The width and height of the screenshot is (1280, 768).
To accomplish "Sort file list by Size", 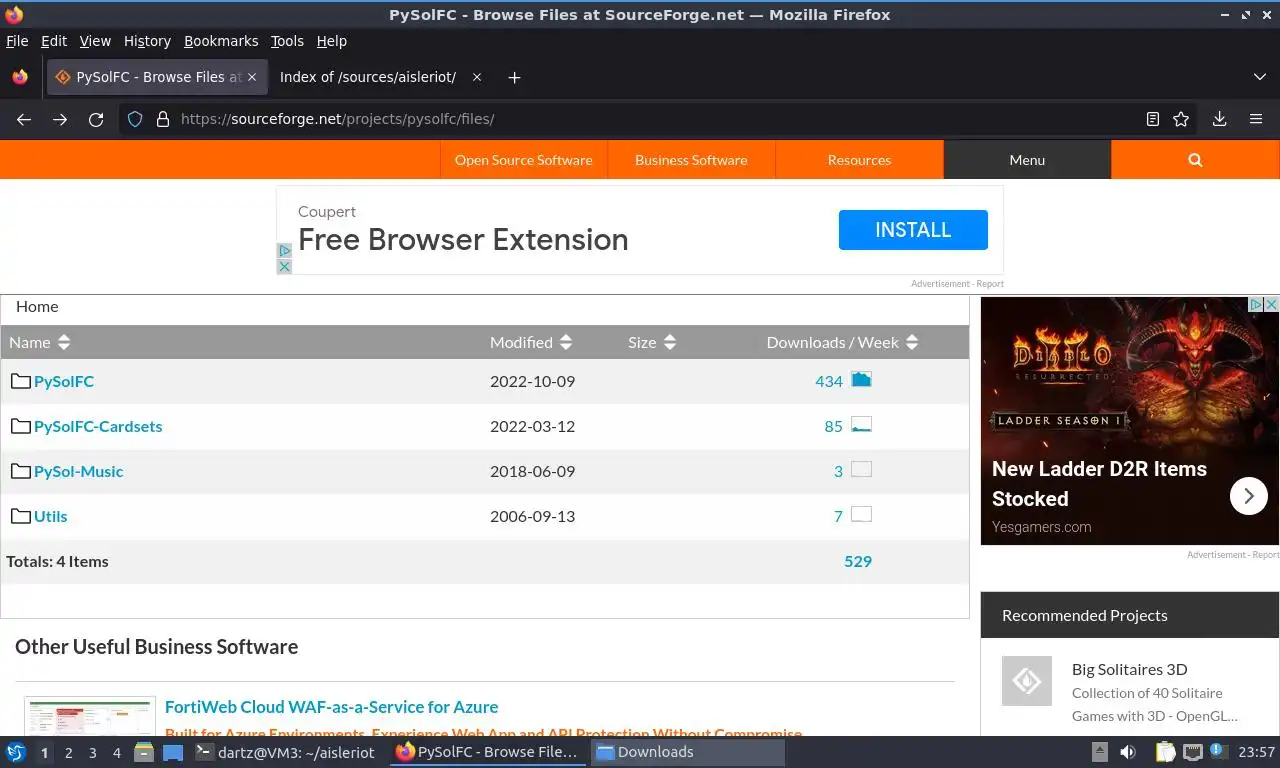I will [x=652, y=342].
